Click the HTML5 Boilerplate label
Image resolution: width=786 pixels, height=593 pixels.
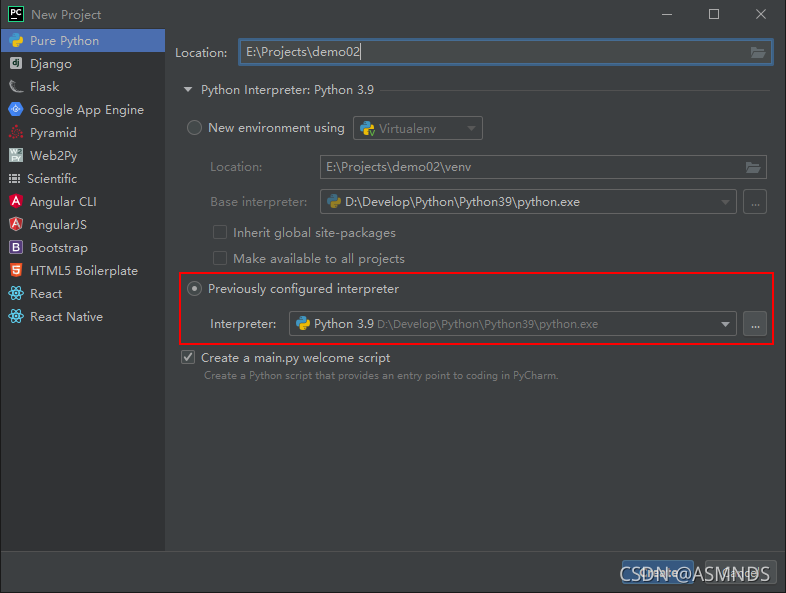[84, 271]
